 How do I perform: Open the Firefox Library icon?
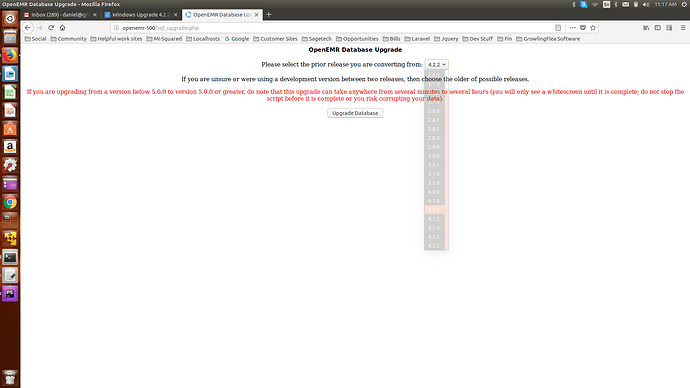pyautogui.click(x=646, y=28)
